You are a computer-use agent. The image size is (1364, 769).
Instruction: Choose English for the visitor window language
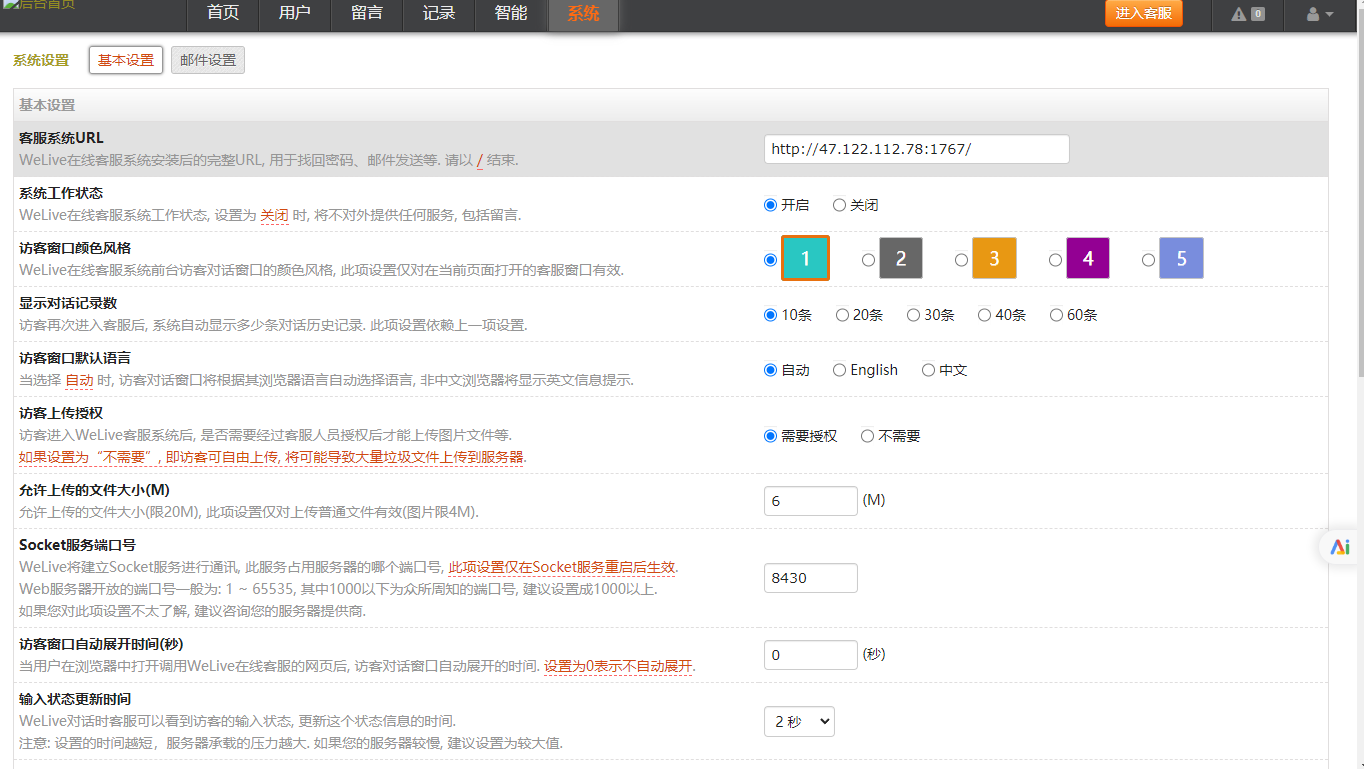(839, 369)
